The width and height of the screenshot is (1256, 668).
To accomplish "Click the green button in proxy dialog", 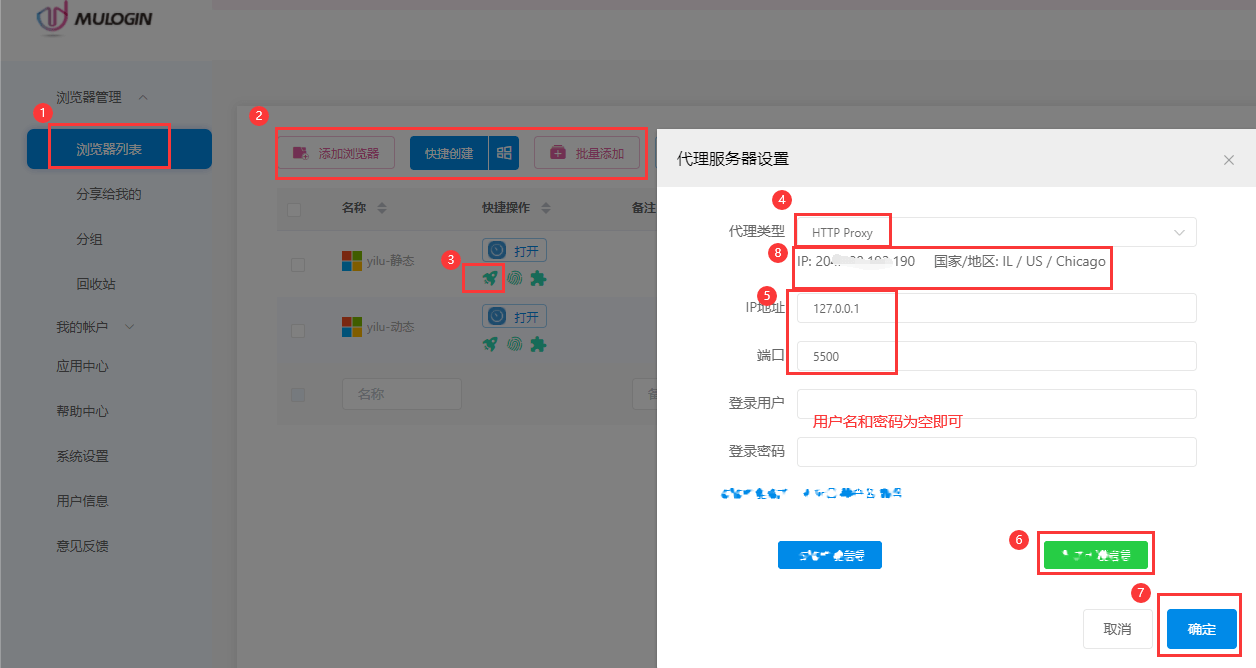I will [1096, 555].
